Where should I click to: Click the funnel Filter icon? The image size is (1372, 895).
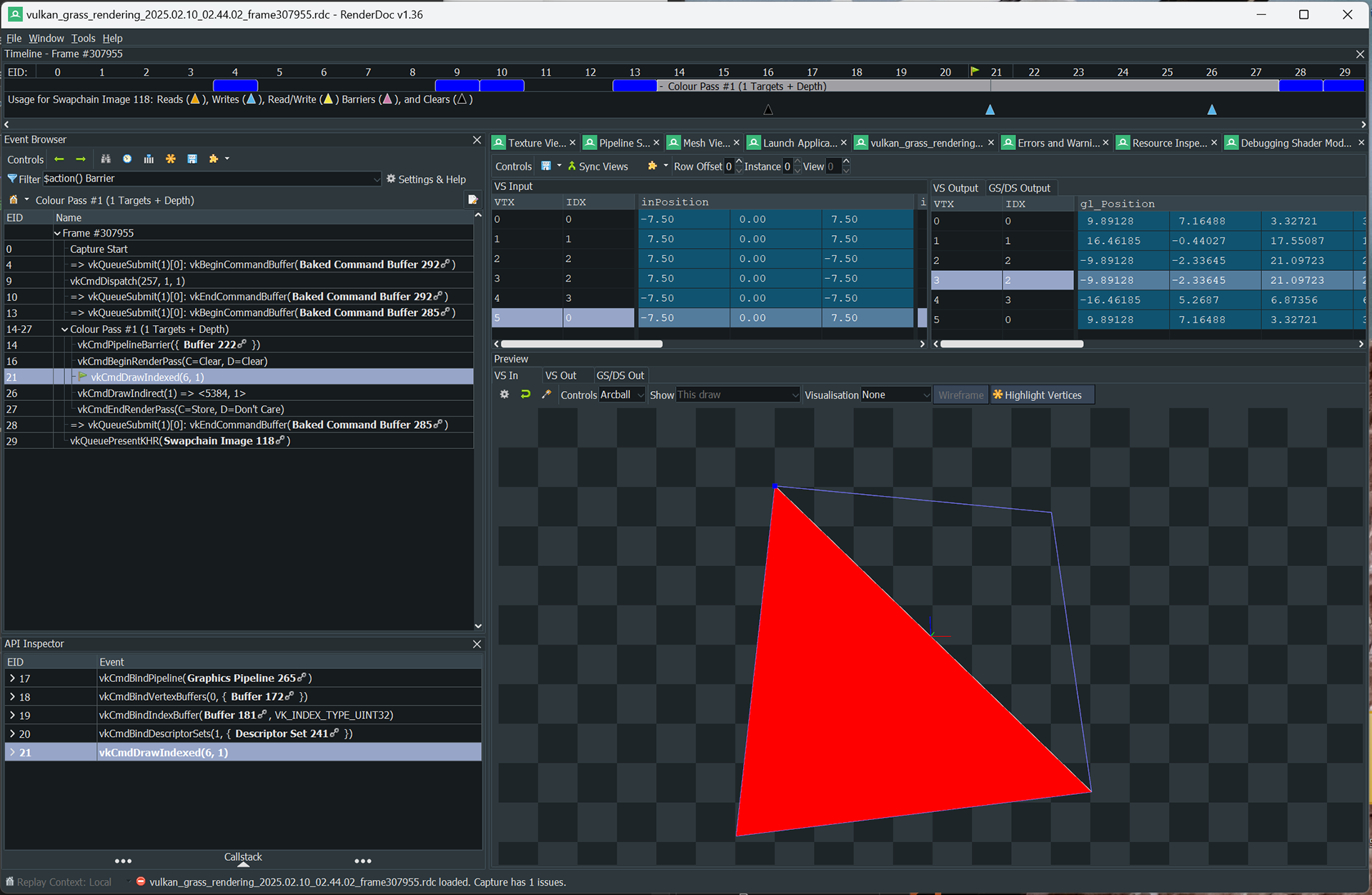(12, 179)
